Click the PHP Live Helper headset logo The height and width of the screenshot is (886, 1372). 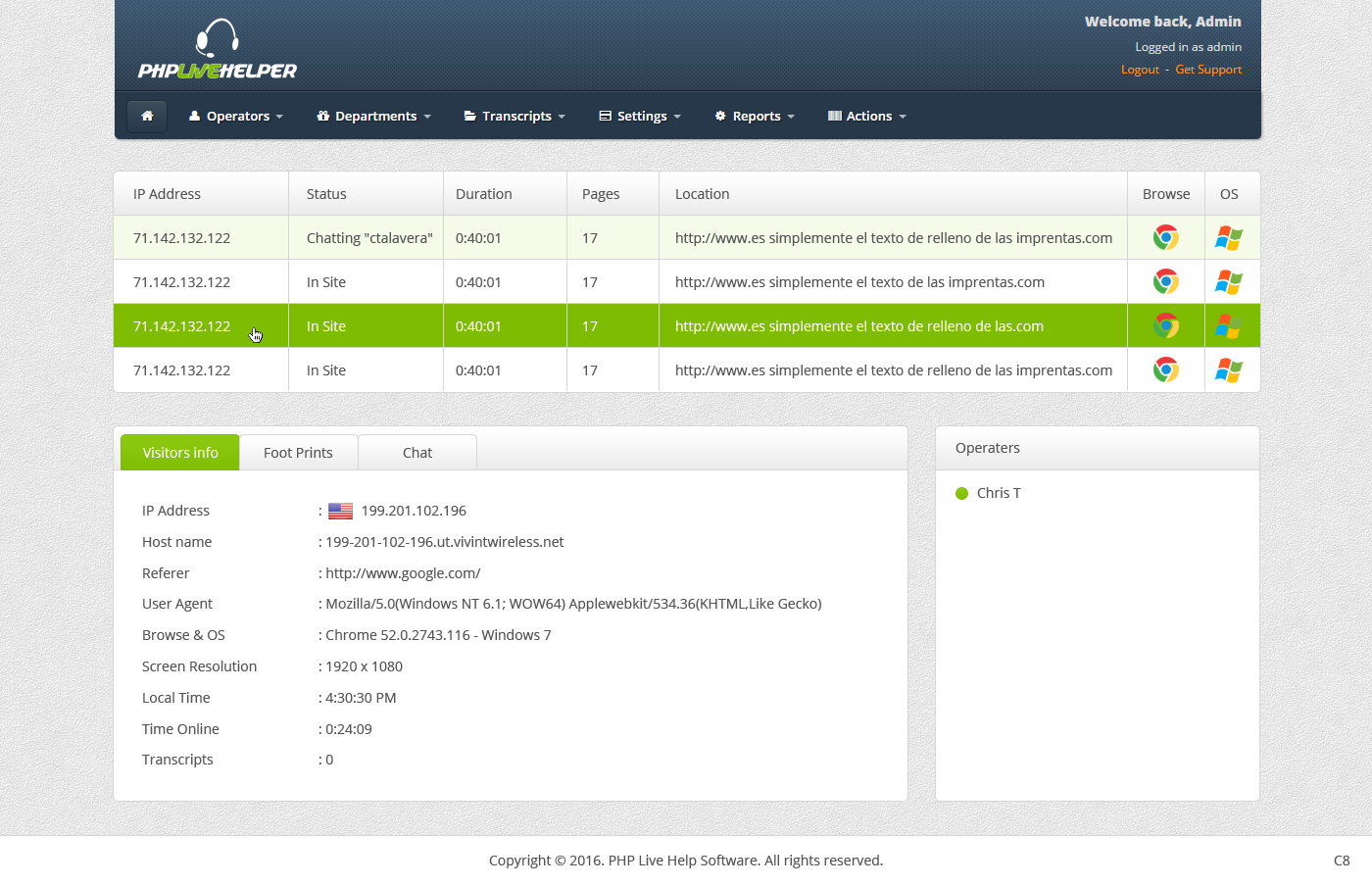coord(217,49)
